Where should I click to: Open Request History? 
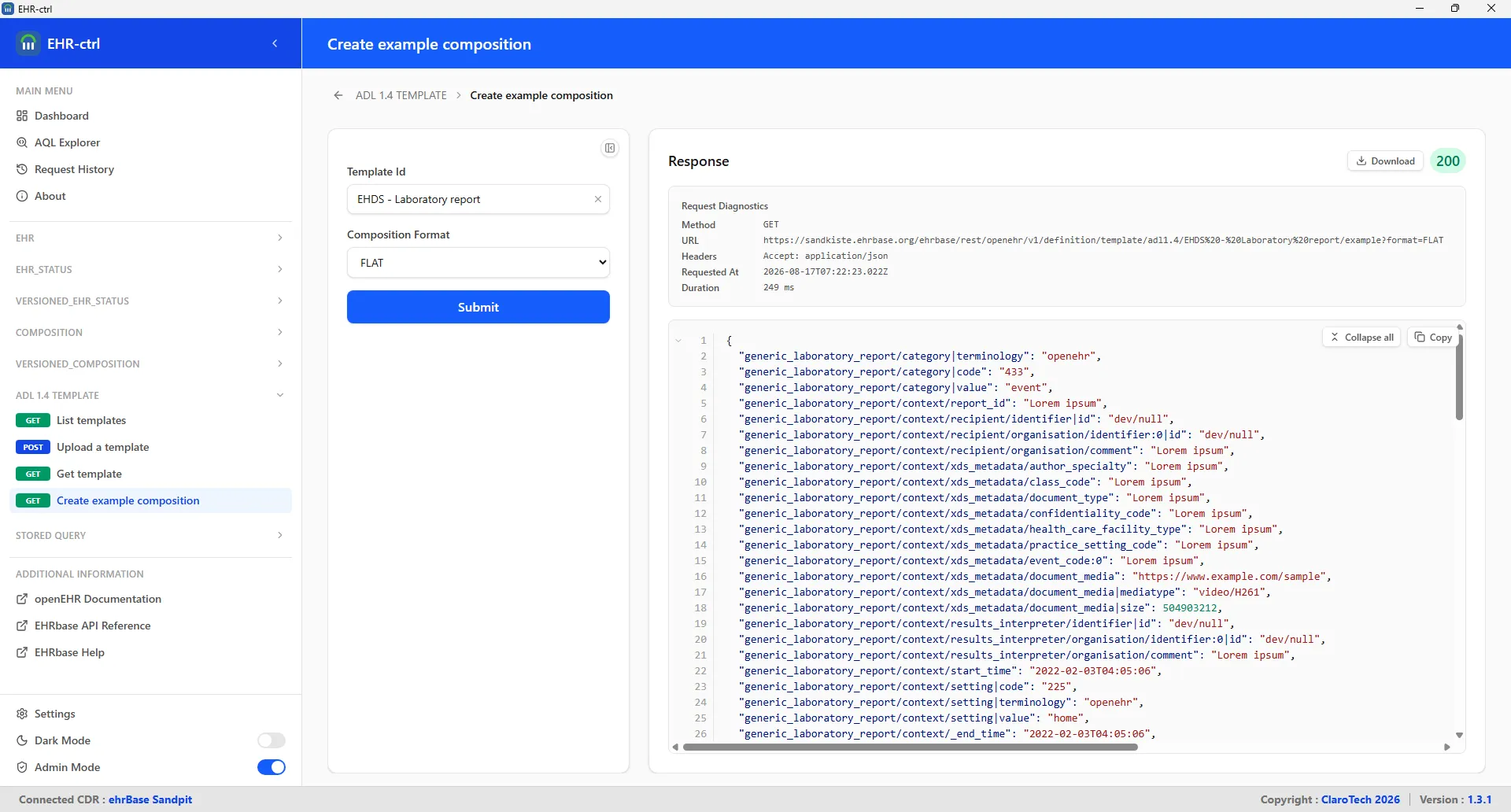coord(74,169)
